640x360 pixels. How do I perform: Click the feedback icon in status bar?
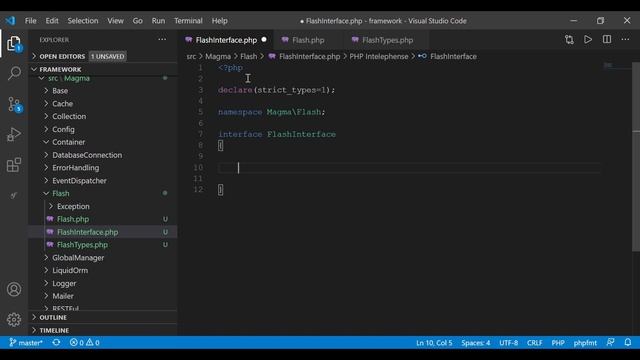click(x=610, y=342)
